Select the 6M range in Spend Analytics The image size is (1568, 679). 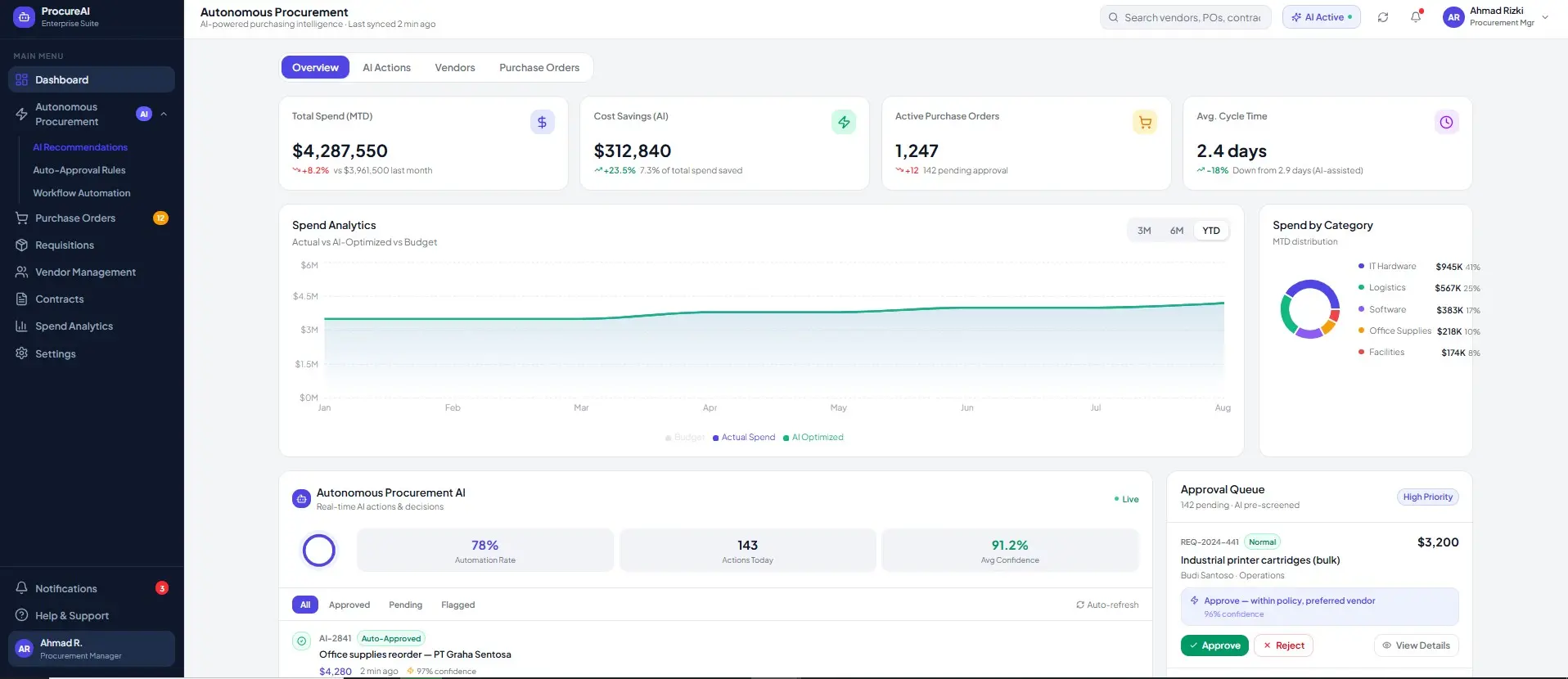pos(1177,231)
